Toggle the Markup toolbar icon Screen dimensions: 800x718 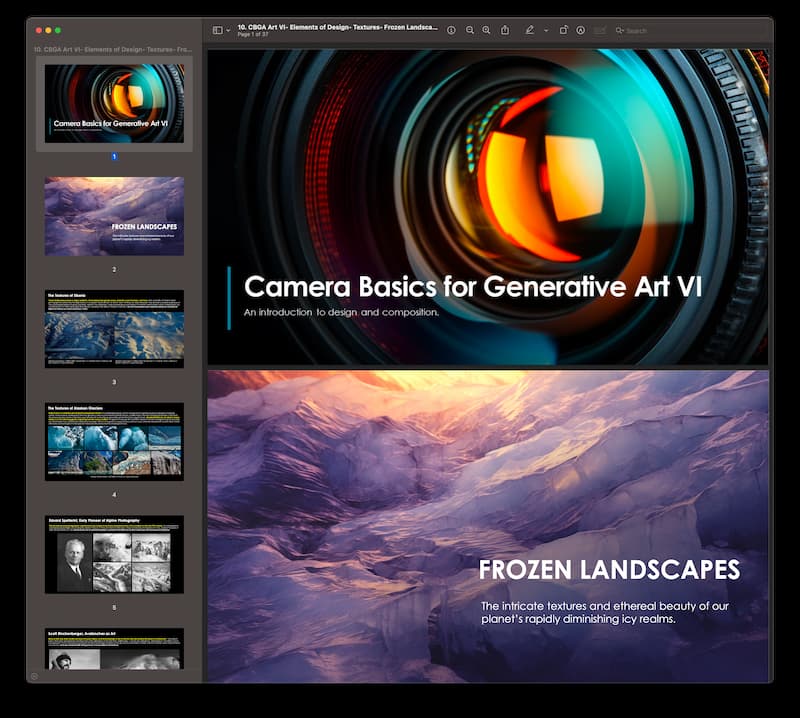(581, 30)
